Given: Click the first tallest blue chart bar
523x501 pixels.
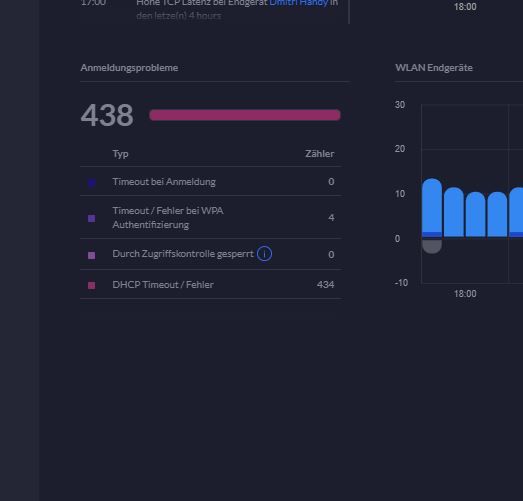Looking at the screenshot, I should (432, 207).
